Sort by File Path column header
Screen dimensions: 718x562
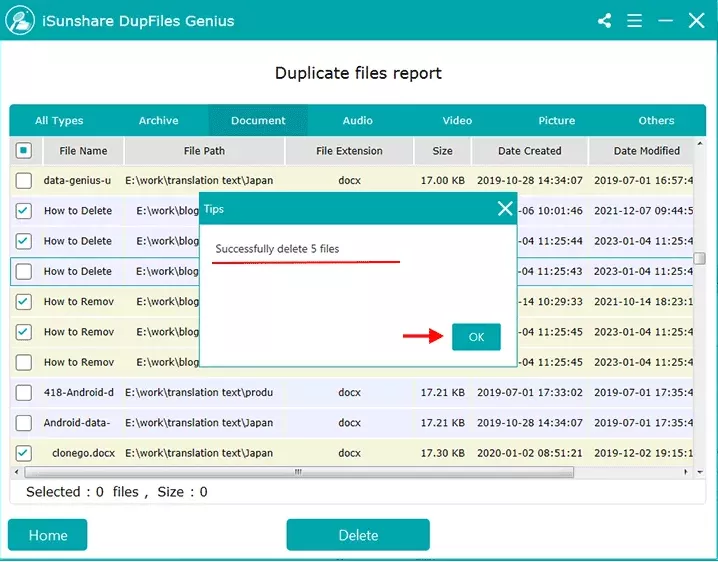pyautogui.click(x=204, y=151)
